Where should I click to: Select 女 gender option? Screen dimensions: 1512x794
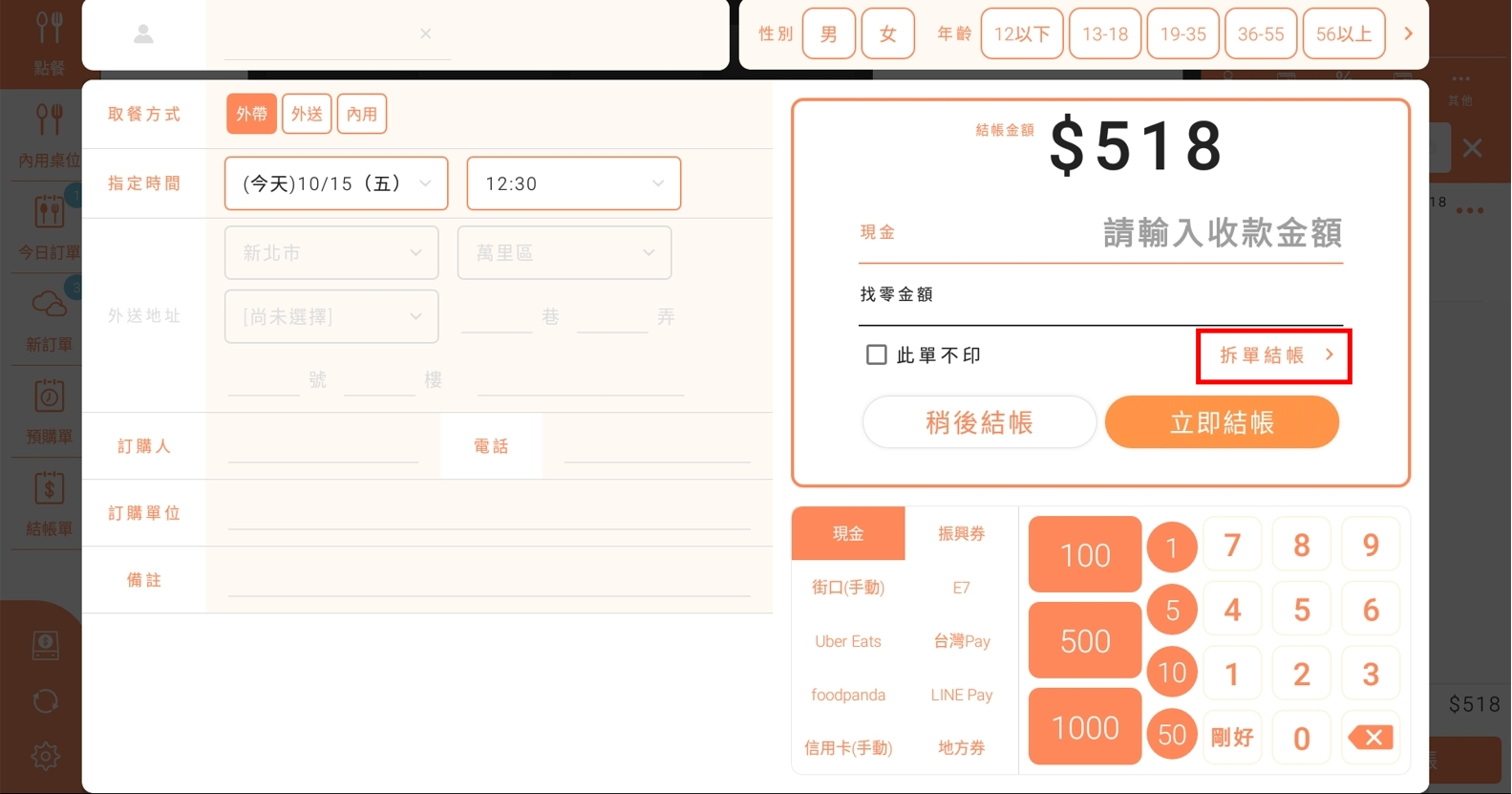(887, 34)
